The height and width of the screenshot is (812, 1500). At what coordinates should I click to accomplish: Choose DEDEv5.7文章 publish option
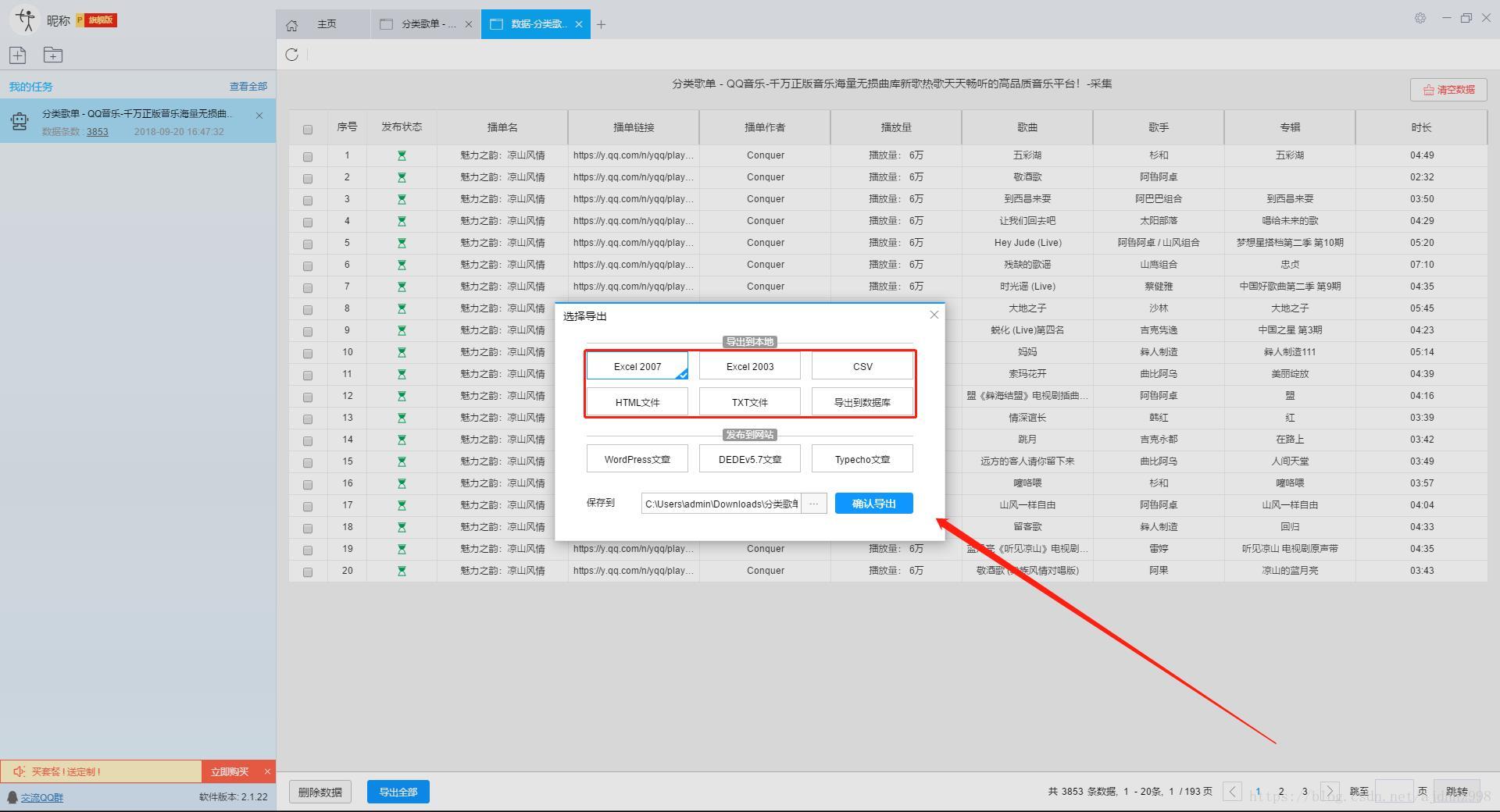coord(750,459)
